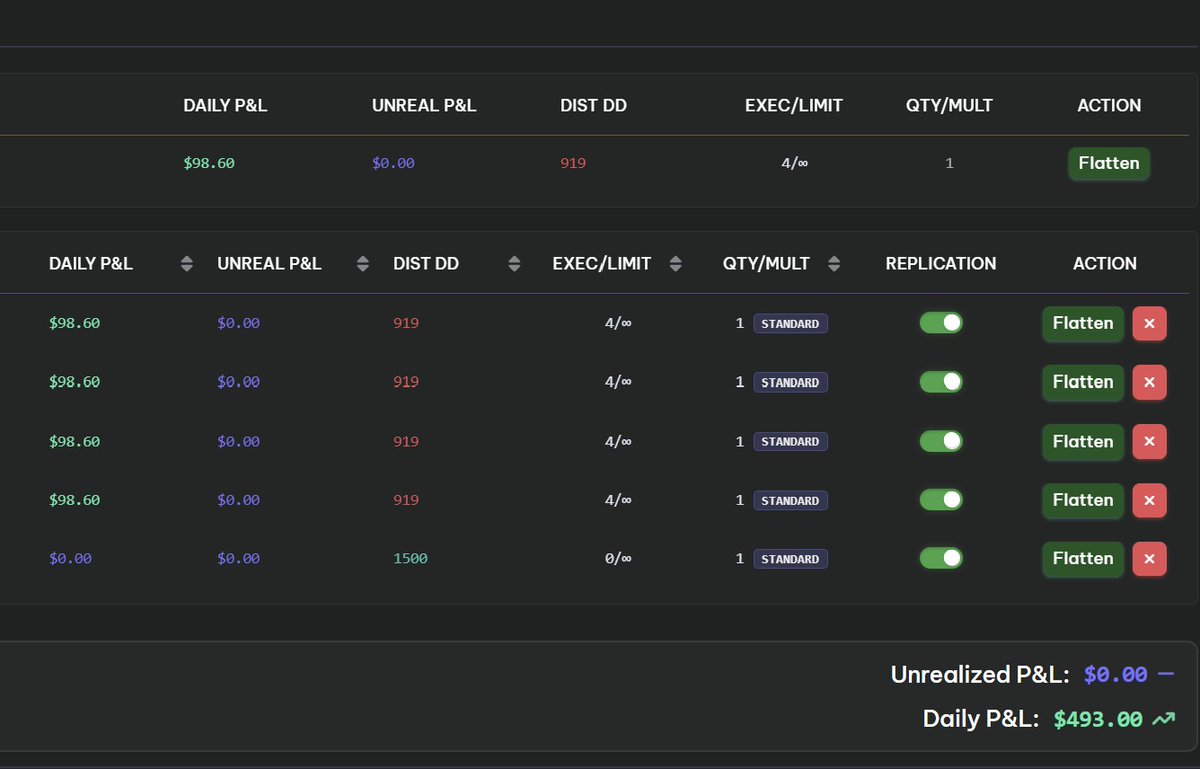This screenshot has width=1200, height=769.
Task: Select 4/∞ in the top summary table
Action: click(x=794, y=163)
